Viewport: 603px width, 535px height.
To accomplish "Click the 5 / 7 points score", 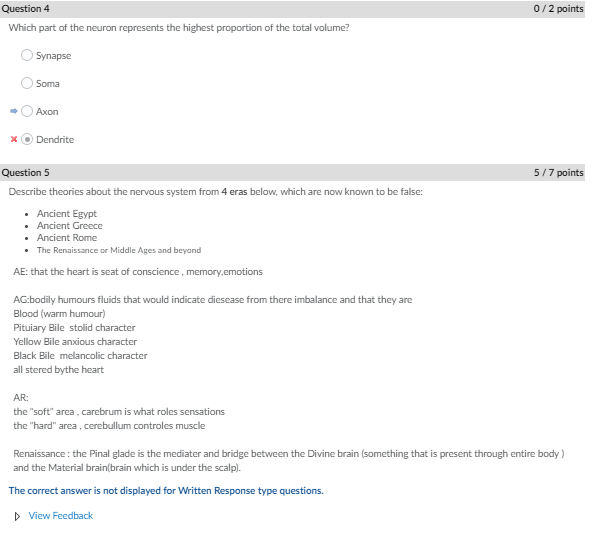I will pyautogui.click(x=559, y=173).
